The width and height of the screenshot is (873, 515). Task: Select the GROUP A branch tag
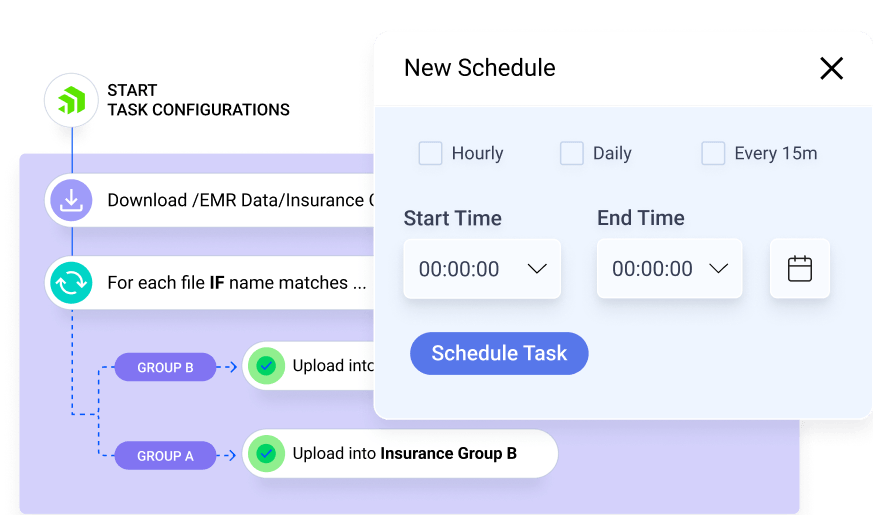click(165, 456)
